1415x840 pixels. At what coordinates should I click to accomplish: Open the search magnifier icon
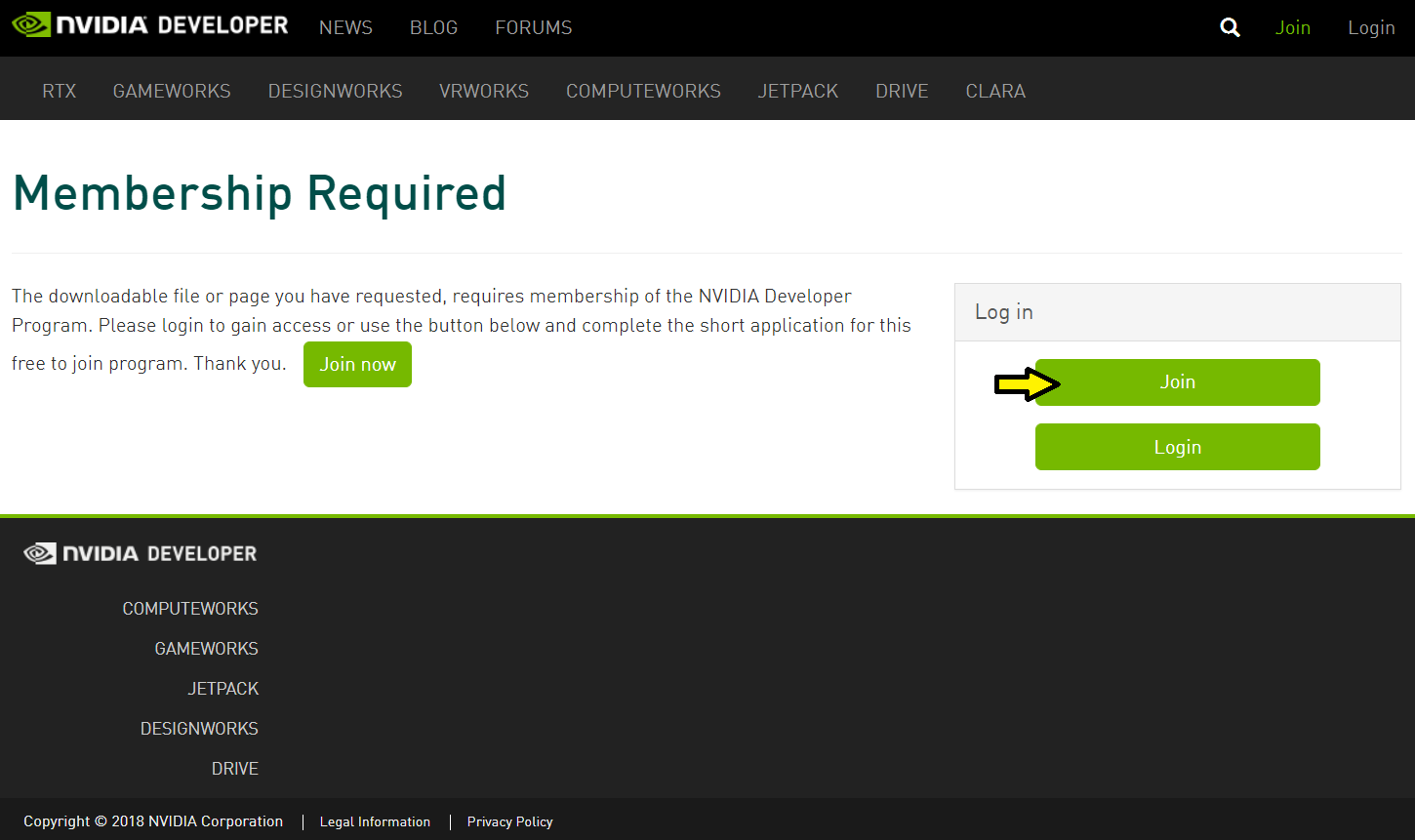pos(1231,27)
